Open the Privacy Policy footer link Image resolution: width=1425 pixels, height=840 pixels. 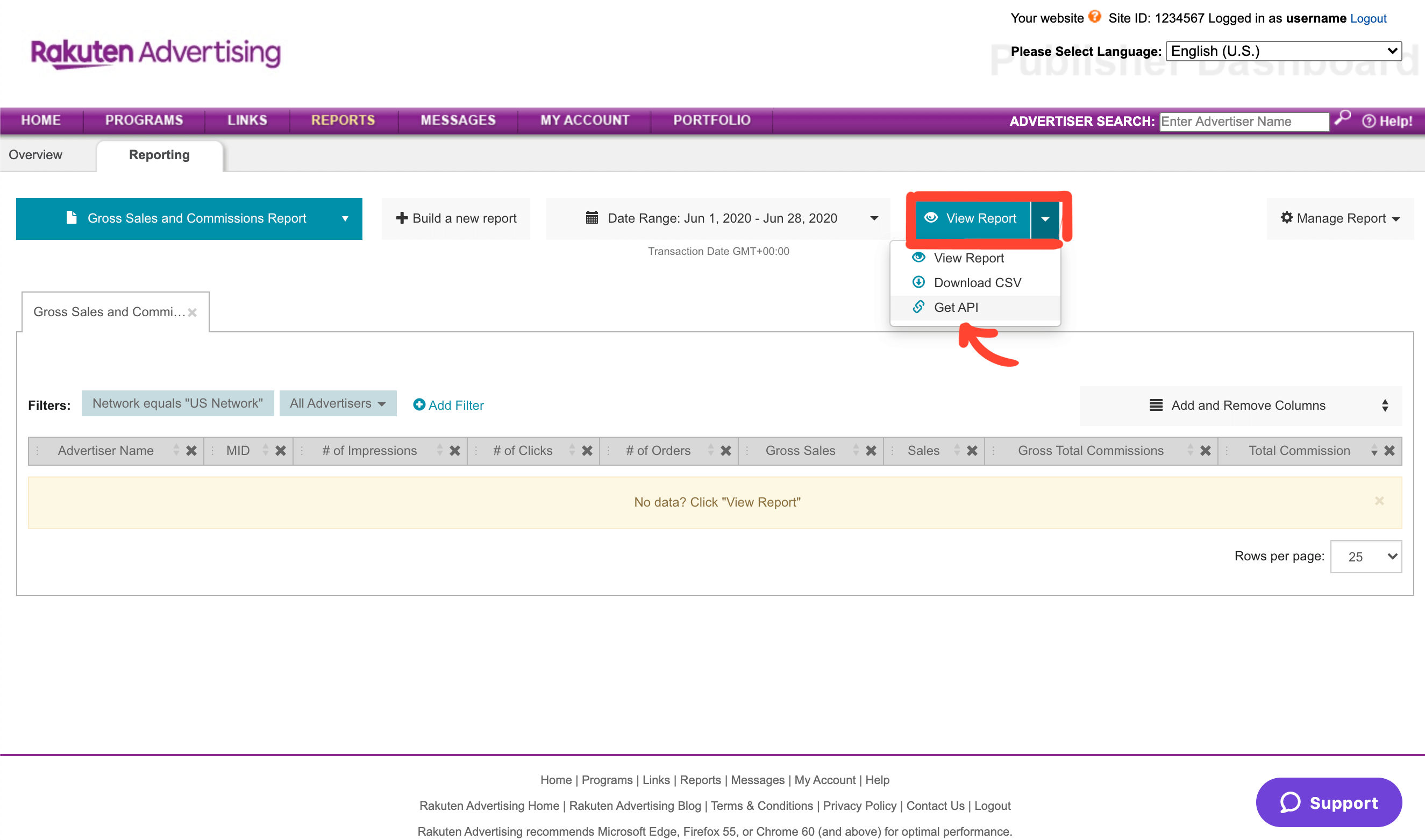860,806
